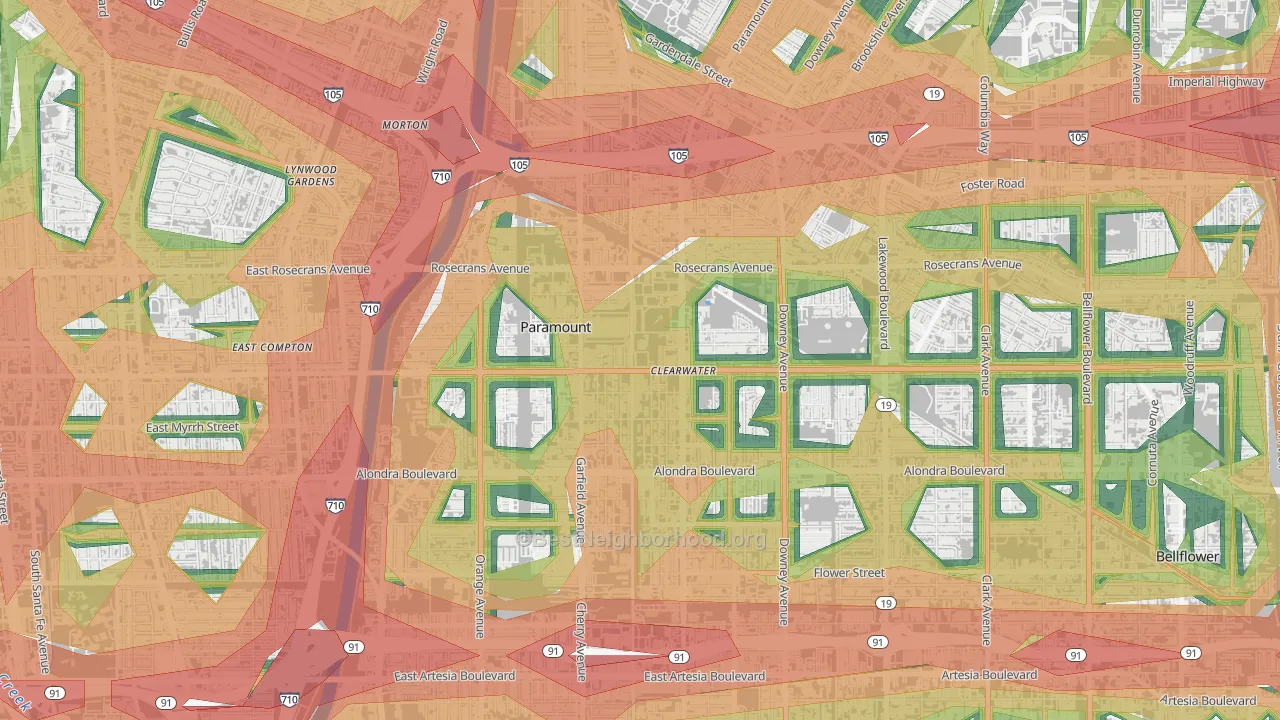Select the East Rosecrans Avenue label
The height and width of the screenshot is (720, 1280).
click(308, 270)
